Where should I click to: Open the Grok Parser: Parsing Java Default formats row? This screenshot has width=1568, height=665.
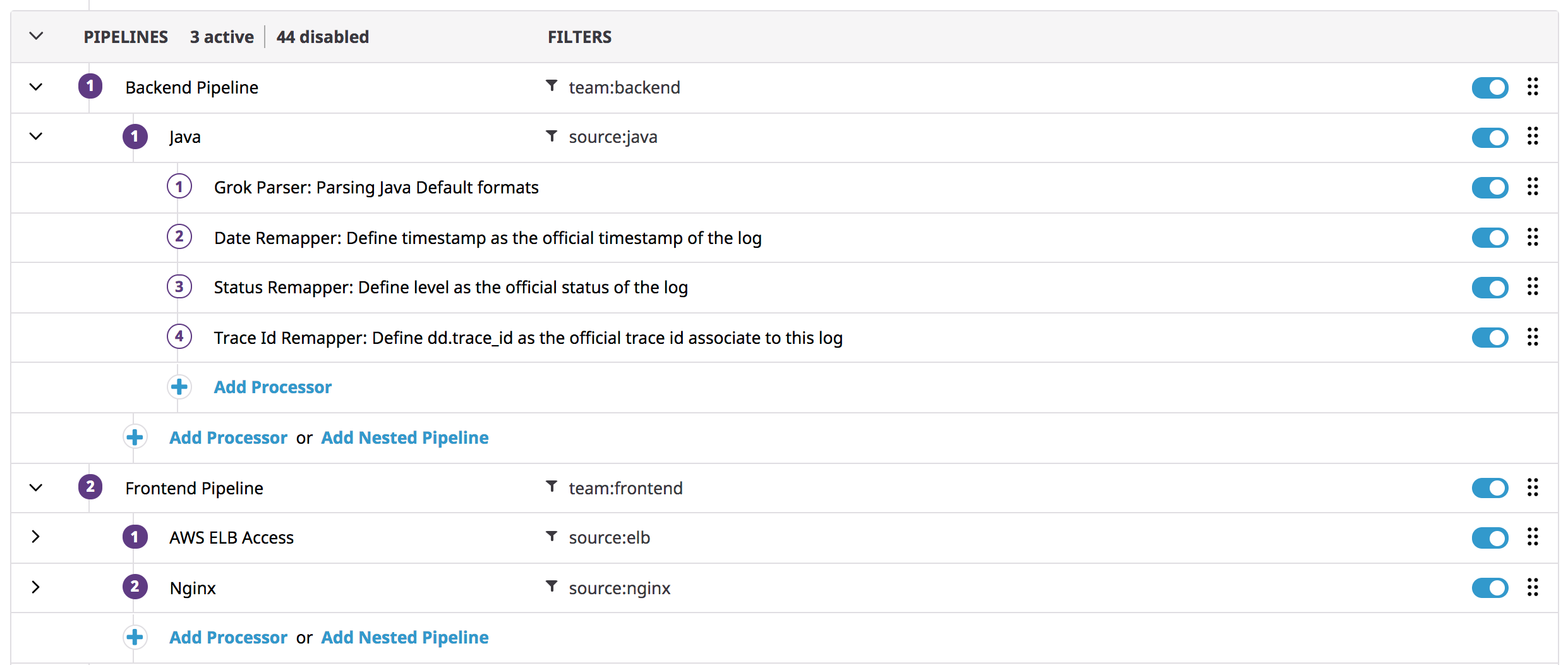click(x=376, y=187)
